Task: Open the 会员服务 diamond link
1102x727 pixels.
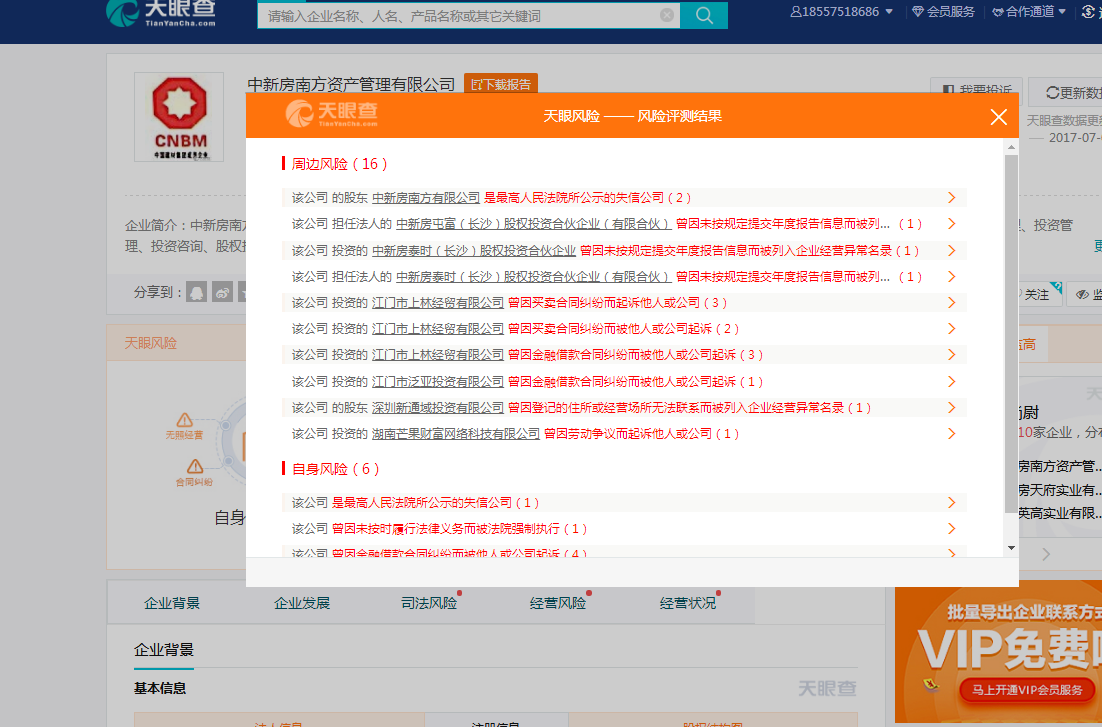Action: [x=943, y=12]
